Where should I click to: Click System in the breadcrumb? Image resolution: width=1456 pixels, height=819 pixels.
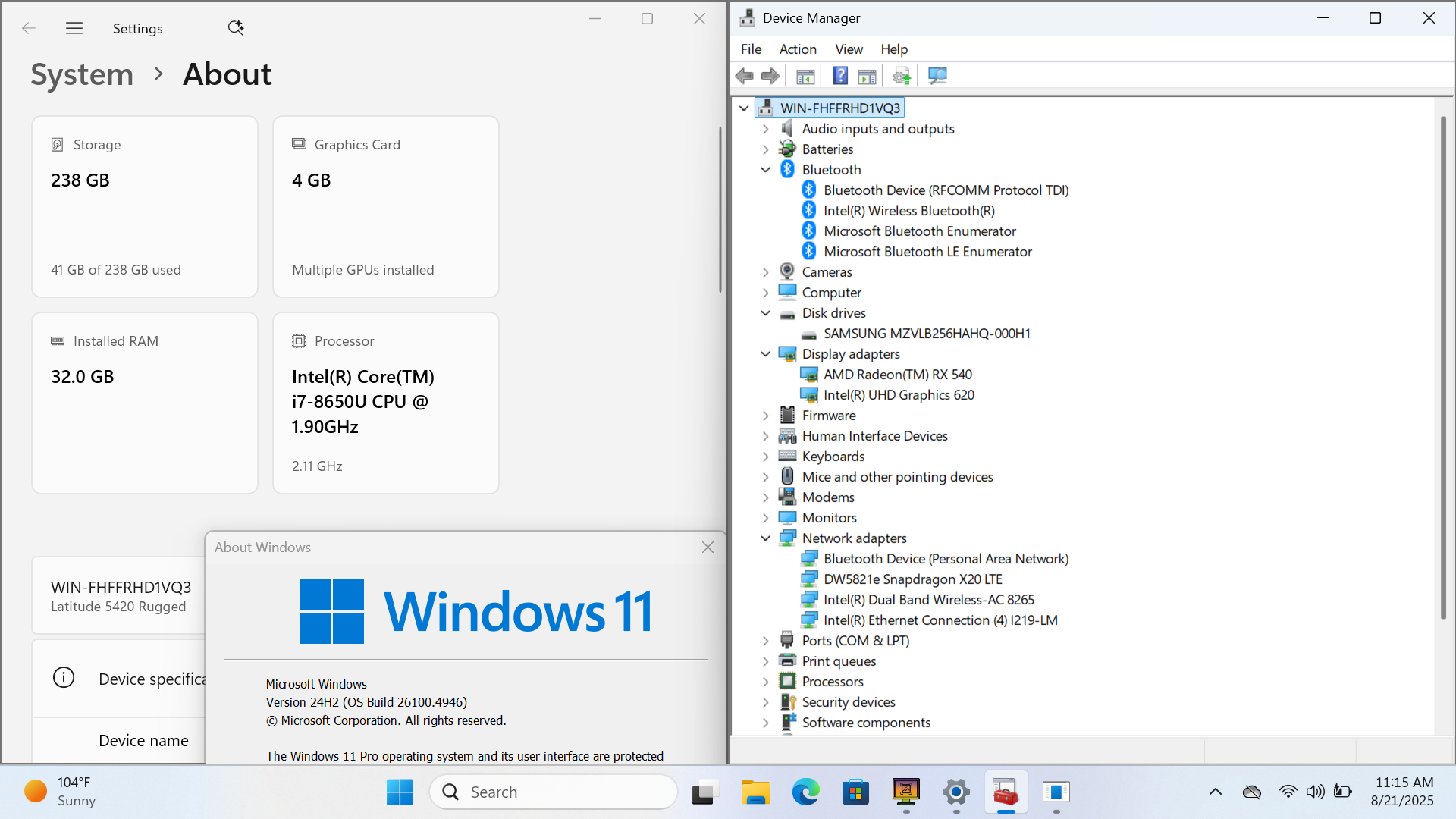click(x=82, y=74)
